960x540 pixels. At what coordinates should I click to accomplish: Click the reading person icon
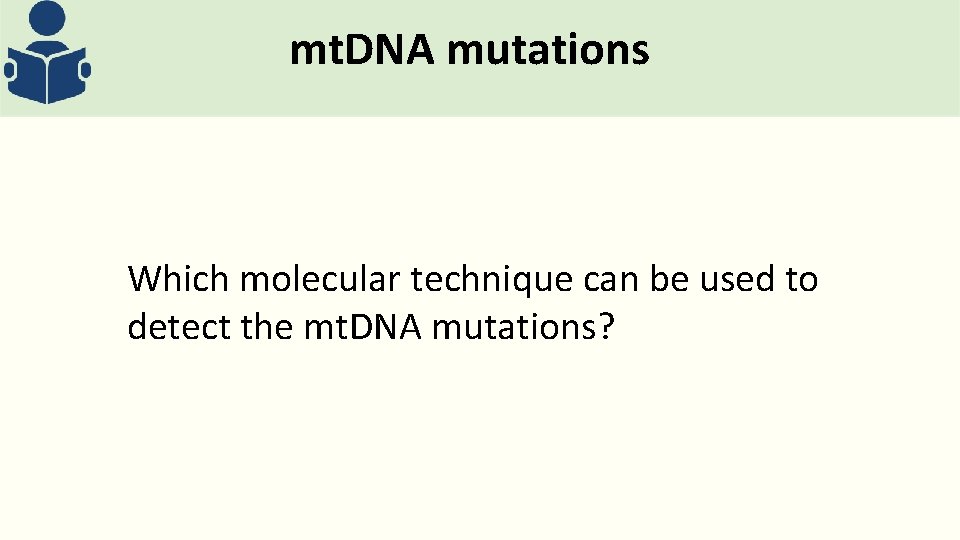(47, 55)
